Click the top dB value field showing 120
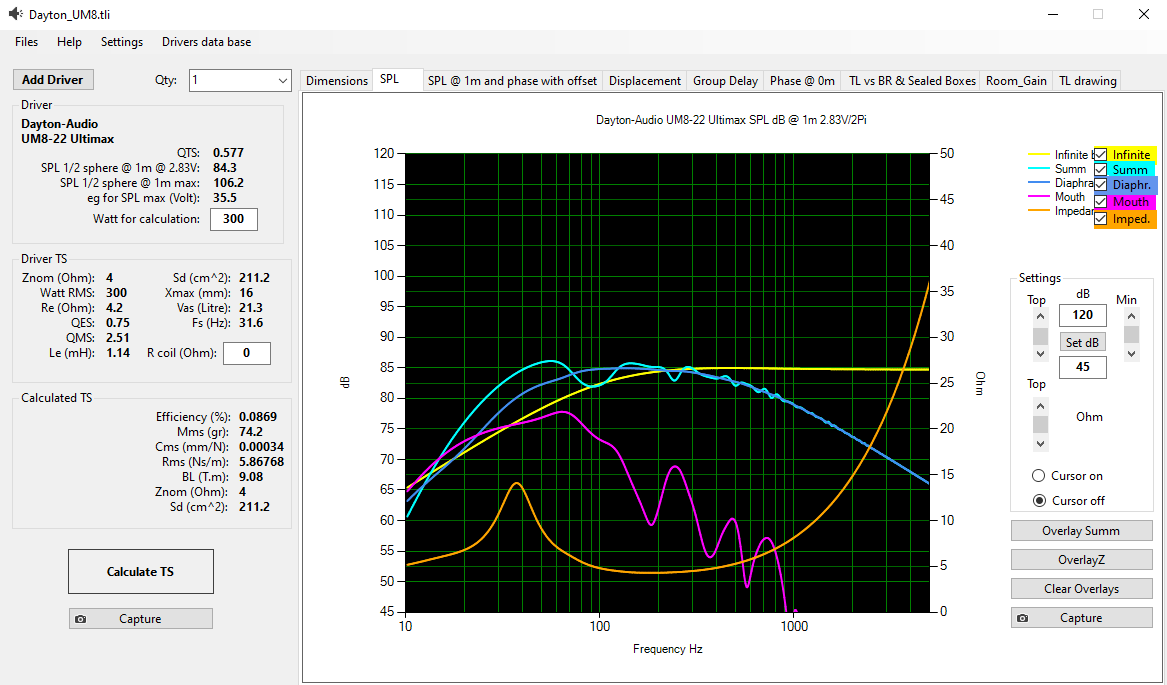 (1083, 315)
